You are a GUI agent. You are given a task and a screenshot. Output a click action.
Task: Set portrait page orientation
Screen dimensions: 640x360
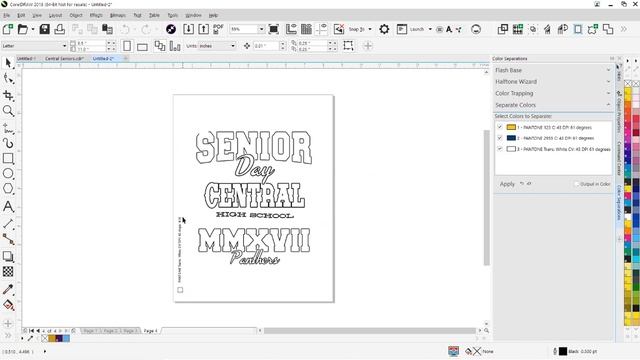127,46
